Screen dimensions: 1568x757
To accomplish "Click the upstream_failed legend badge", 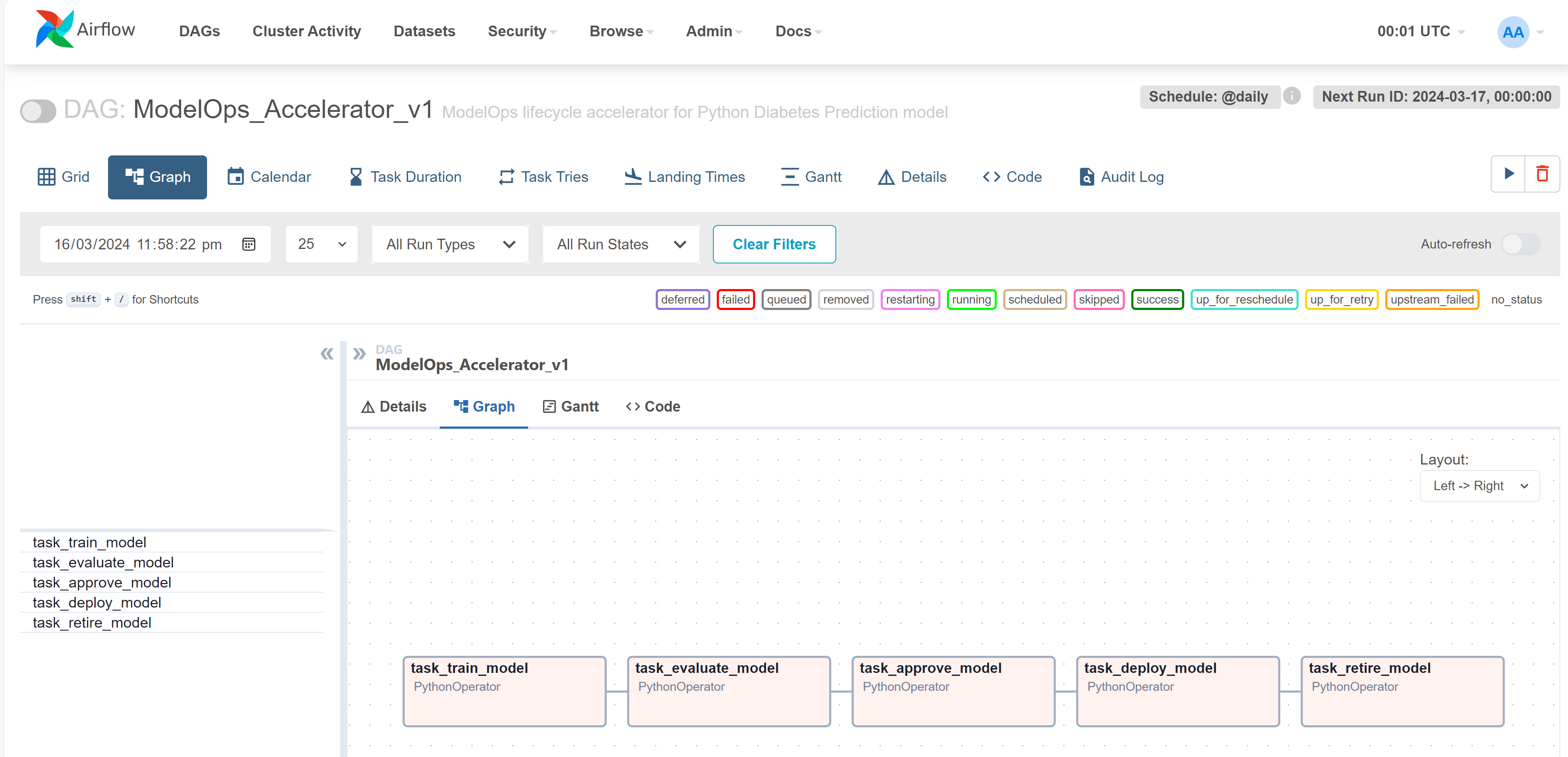I will 1432,300.
